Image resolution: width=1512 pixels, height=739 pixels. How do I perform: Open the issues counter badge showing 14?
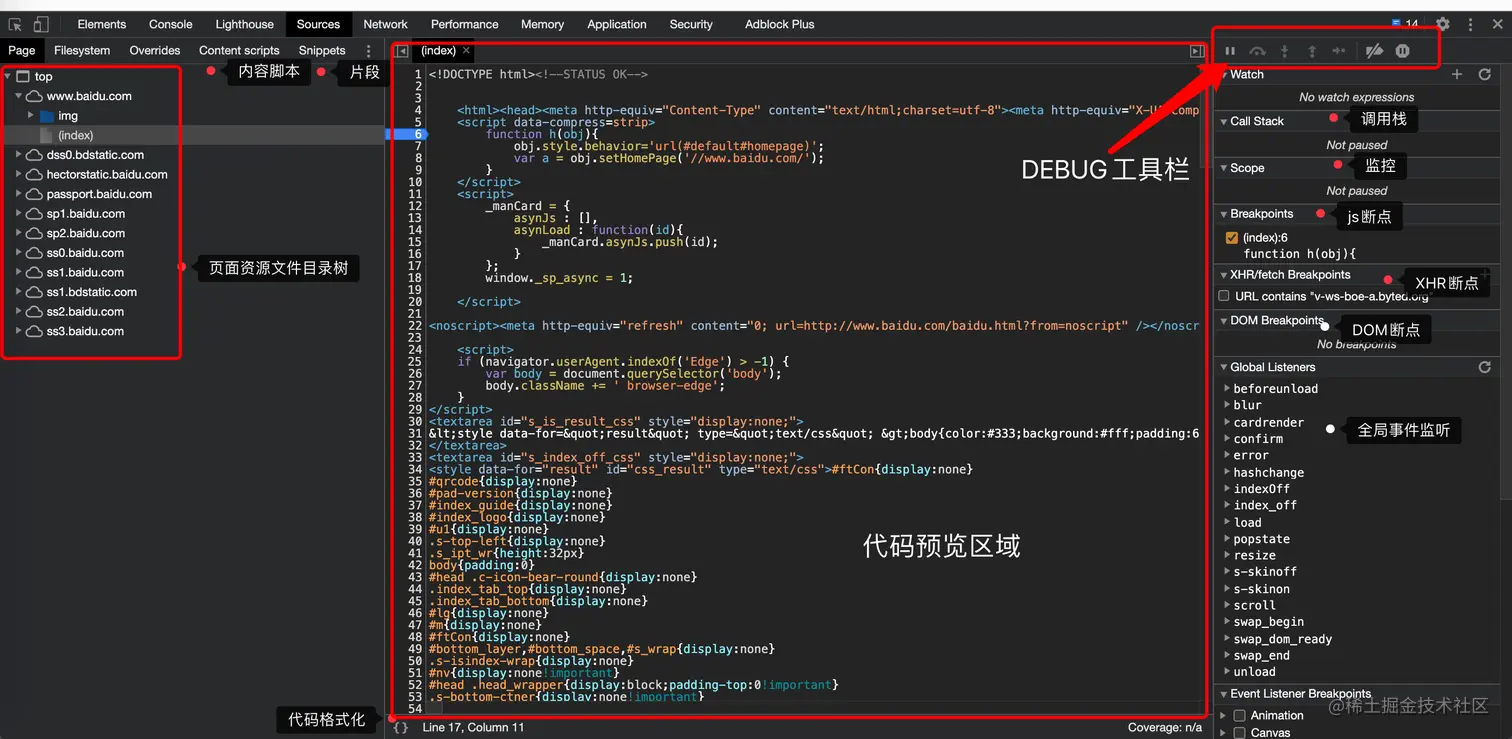coord(1406,24)
